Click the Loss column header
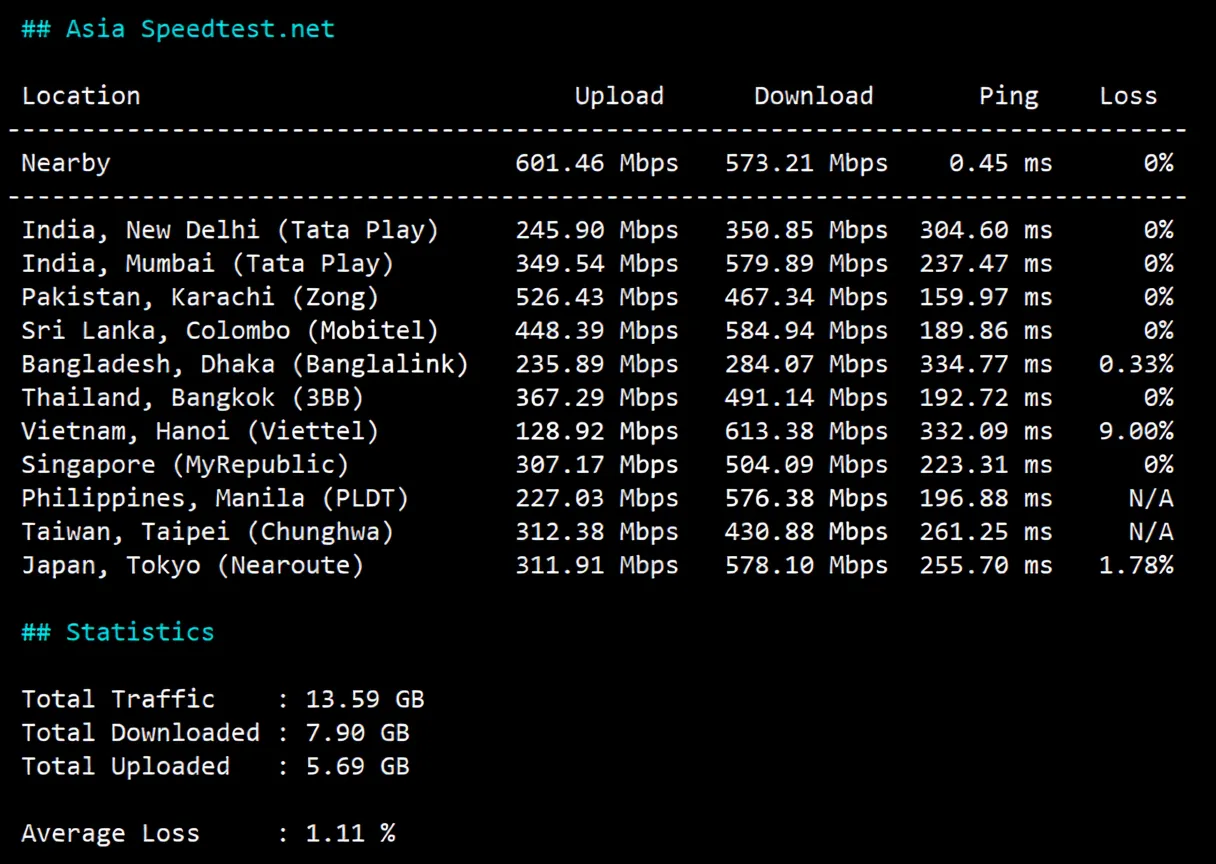This screenshot has height=864, width=1216. coord(1128,95)
